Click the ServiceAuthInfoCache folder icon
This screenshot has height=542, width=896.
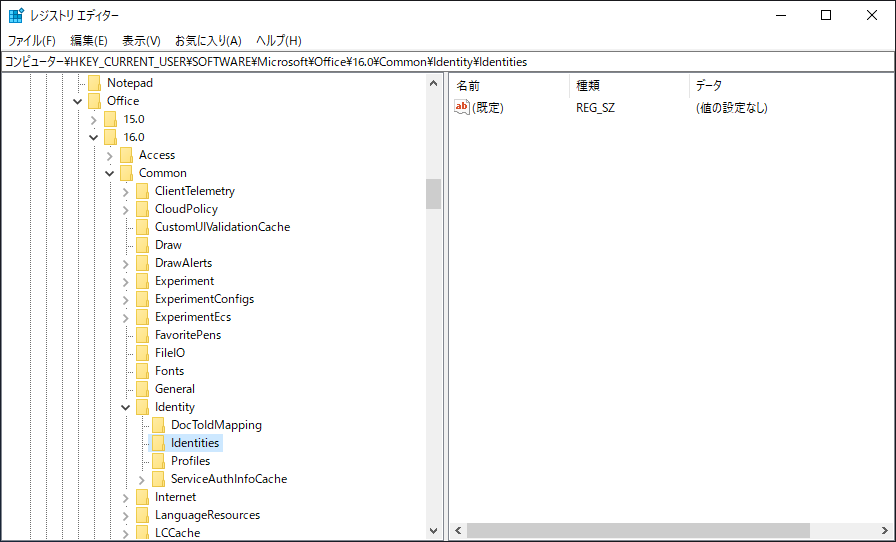[x=159, y=479]
